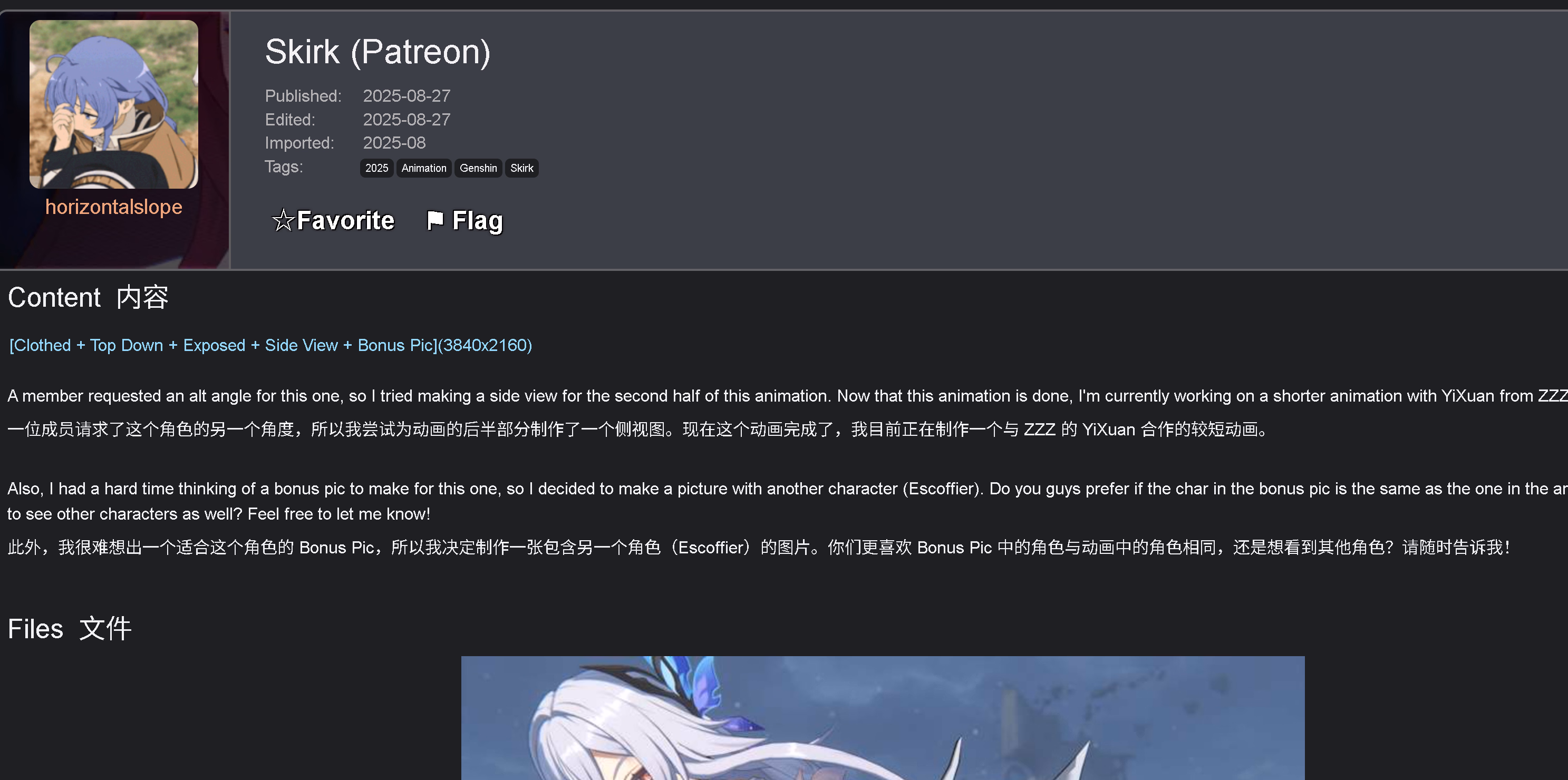This screenshot has height=780, width=1568.
Task: Open the Animation tag
Action: click(424, 168)
